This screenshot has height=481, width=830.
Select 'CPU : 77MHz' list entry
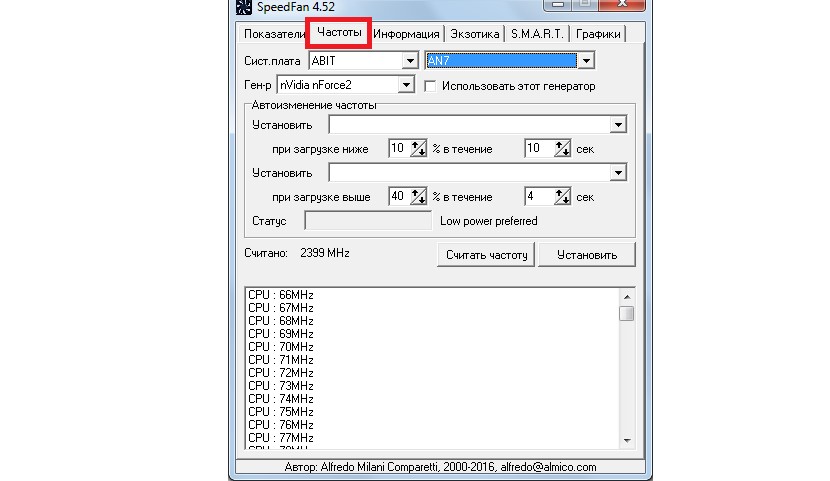coord(281,438)
